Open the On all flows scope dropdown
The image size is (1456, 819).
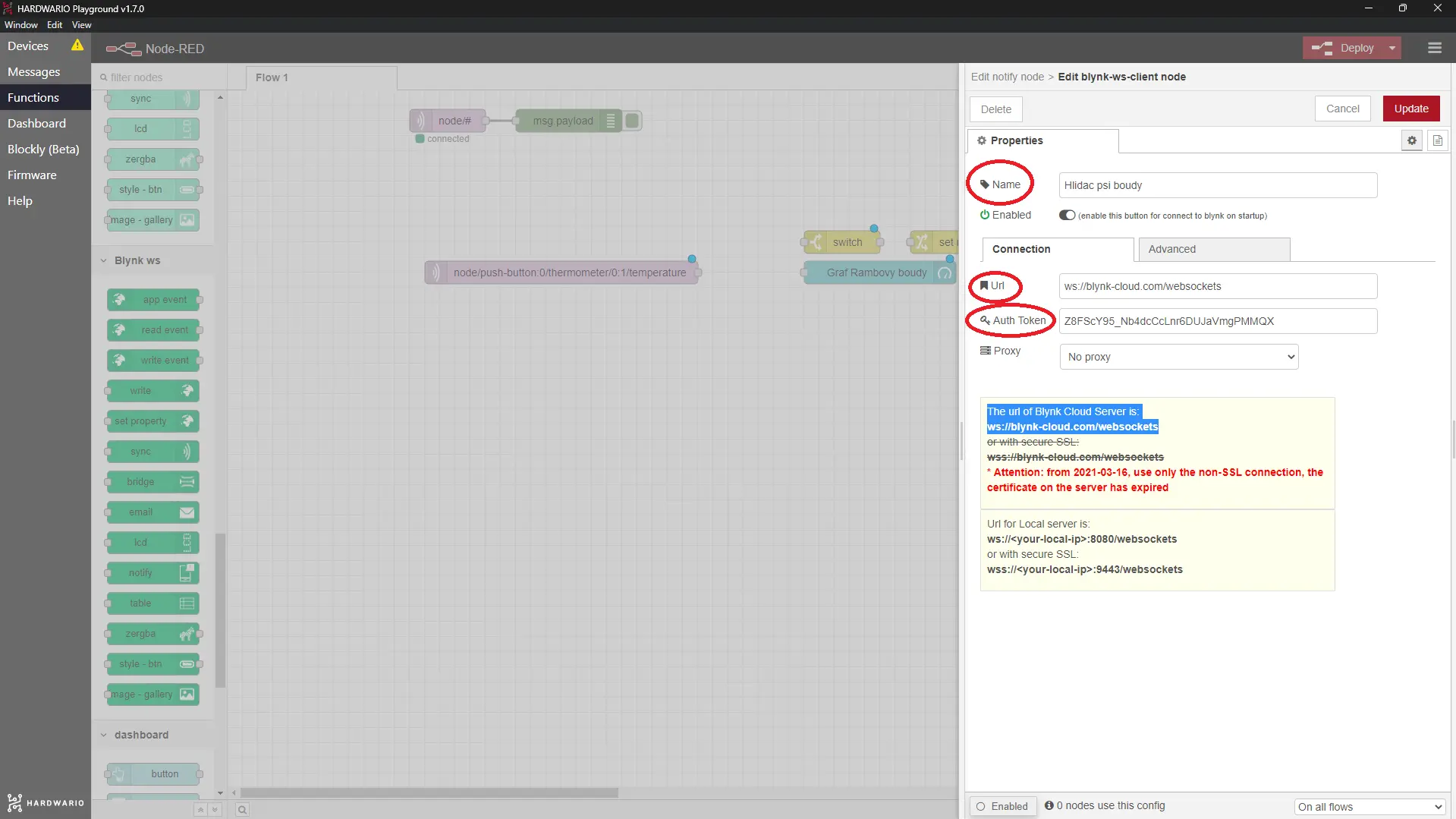(x=1369, y=806)
